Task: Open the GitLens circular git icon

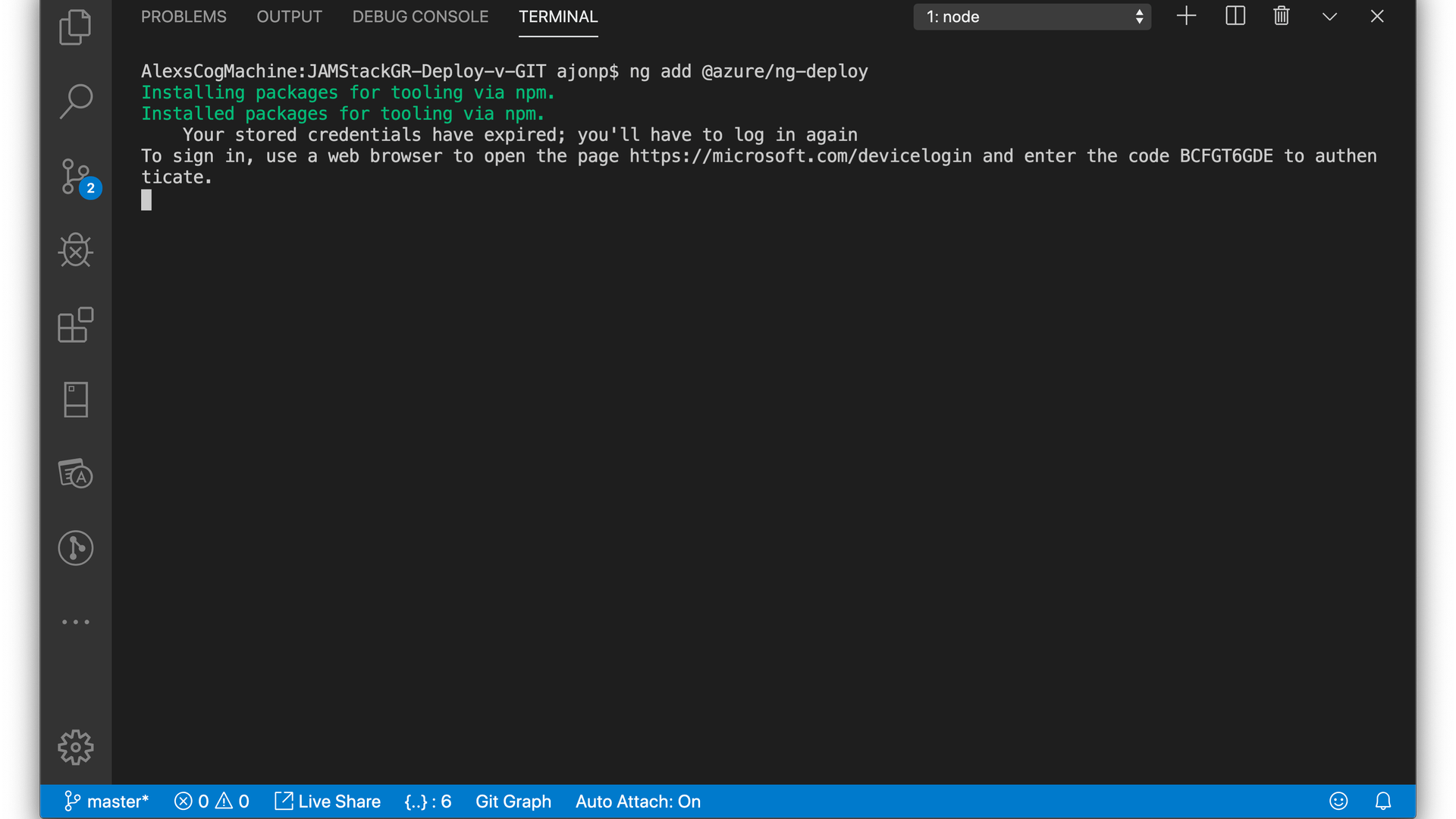Action: tap(75, 548)
